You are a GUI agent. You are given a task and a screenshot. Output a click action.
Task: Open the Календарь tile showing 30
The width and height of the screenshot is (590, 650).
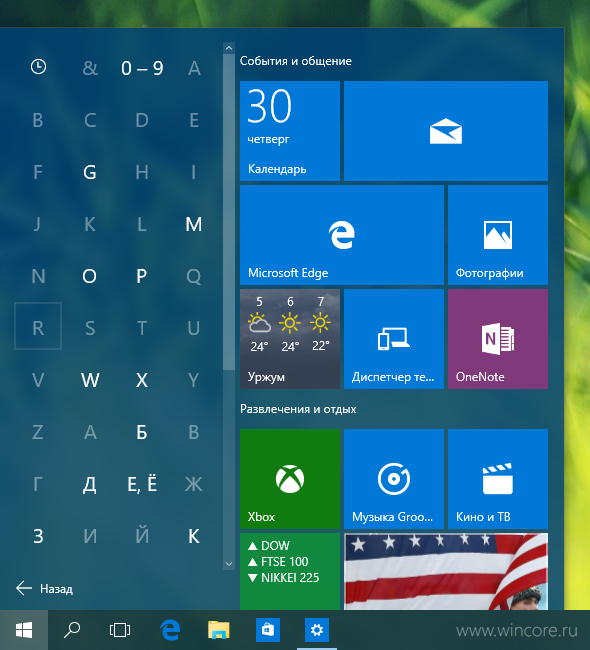pyautogui.click(x=290, y=131)
